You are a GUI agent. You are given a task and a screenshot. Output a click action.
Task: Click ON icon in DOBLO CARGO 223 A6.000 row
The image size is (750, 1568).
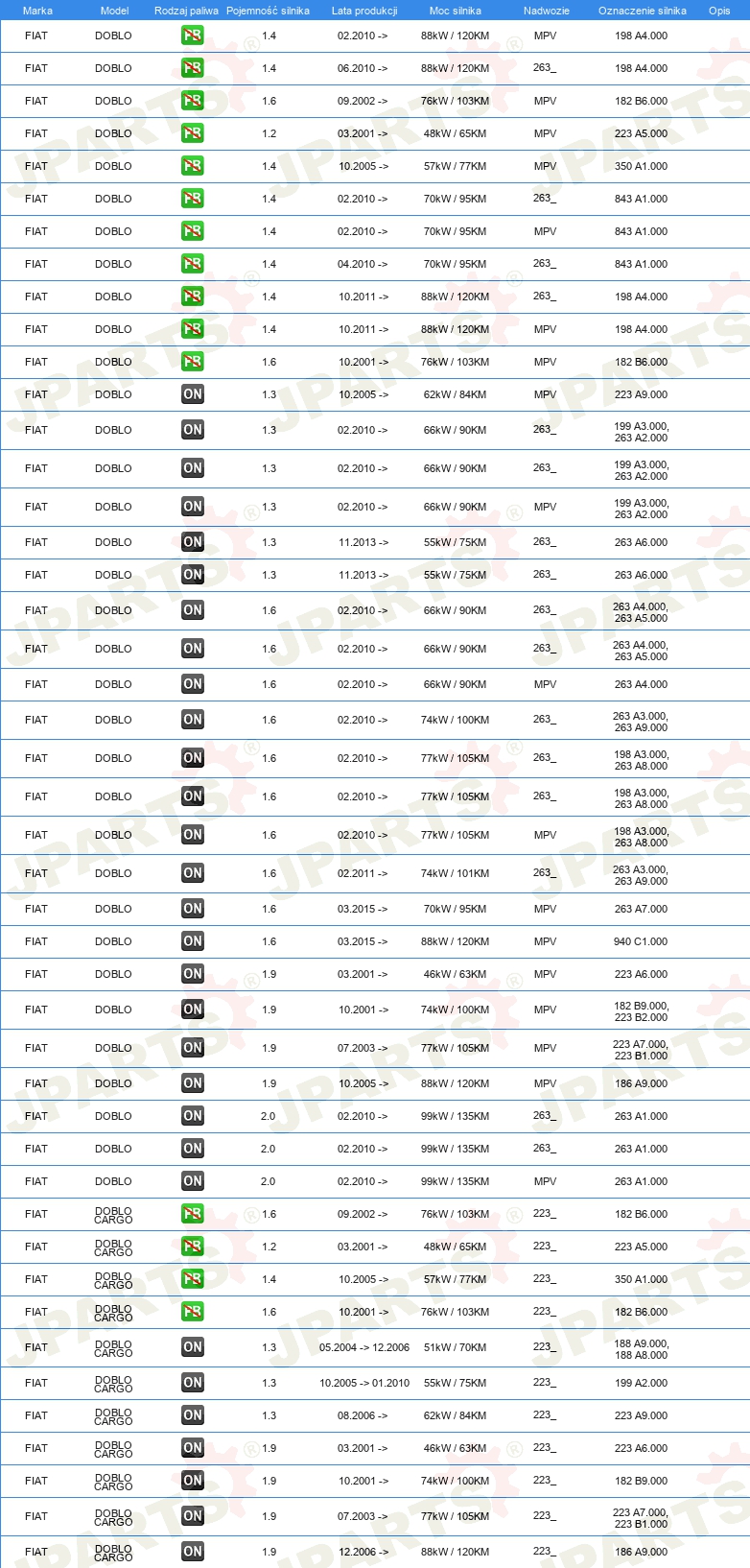[x=193, y=1448]
